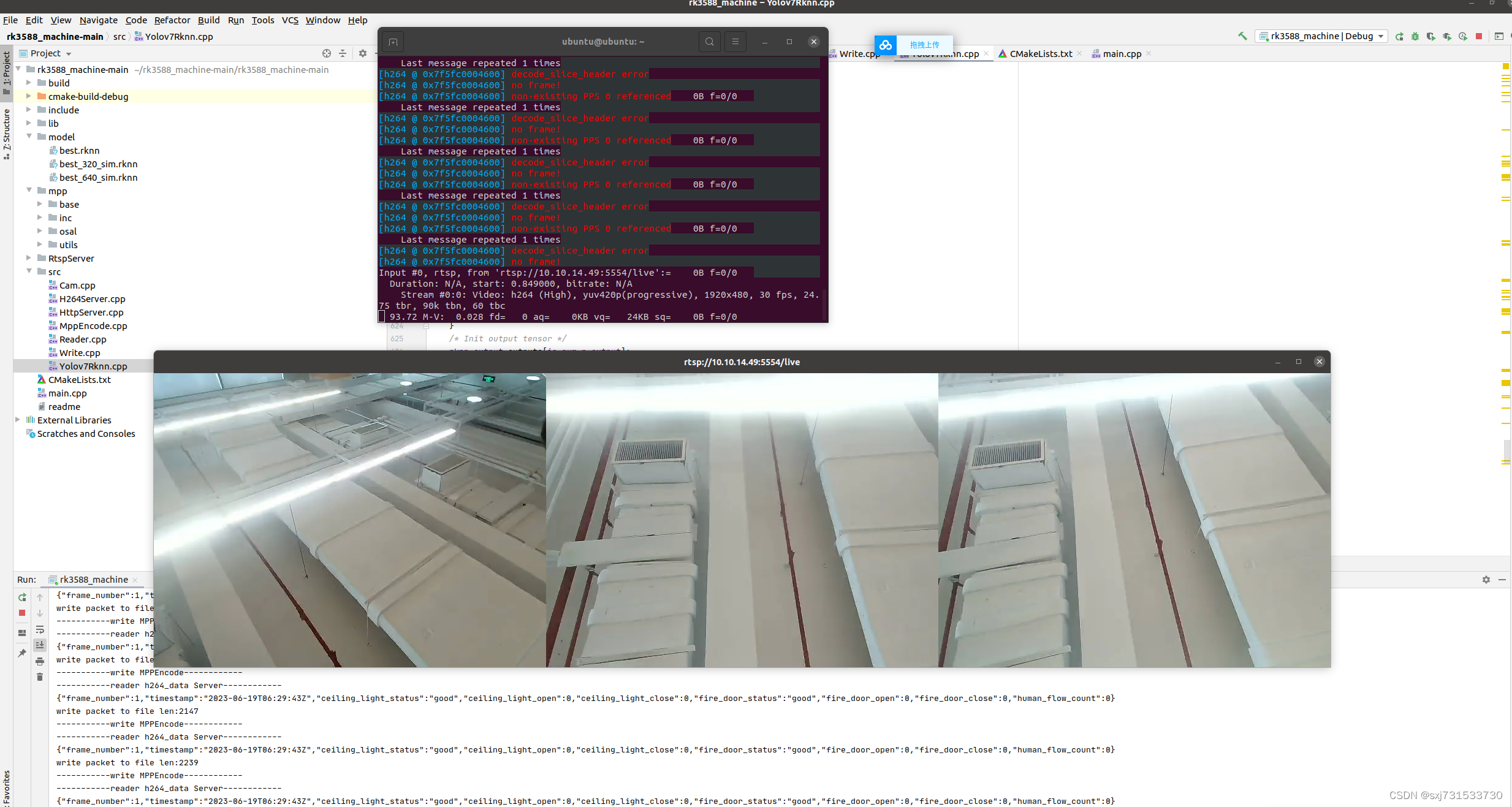The image size is (1512, 807).
Task: Open MppEncode.cpp from project tree
Action: (93, 326)
